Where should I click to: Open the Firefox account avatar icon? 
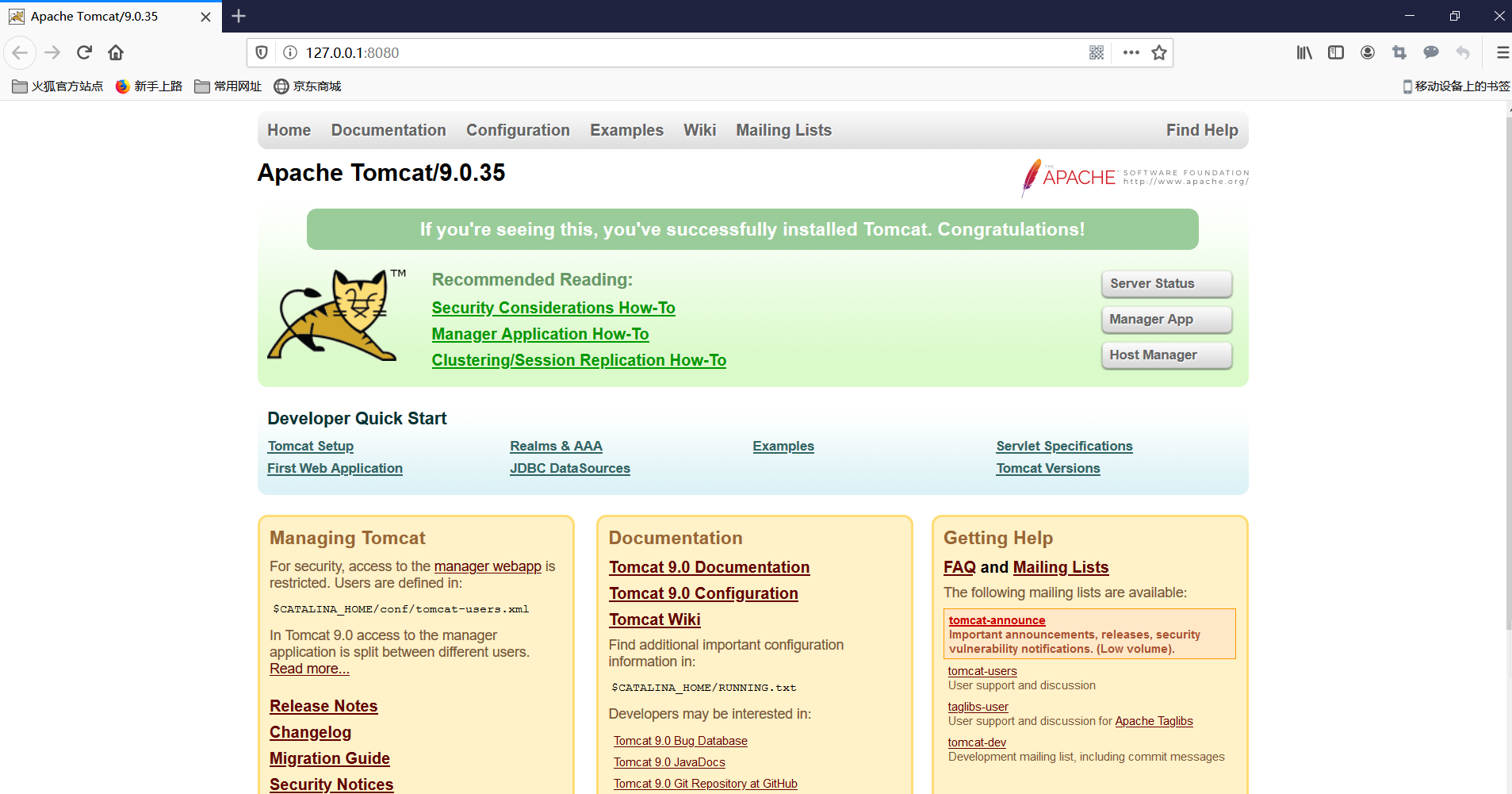tap(1368, 52)
